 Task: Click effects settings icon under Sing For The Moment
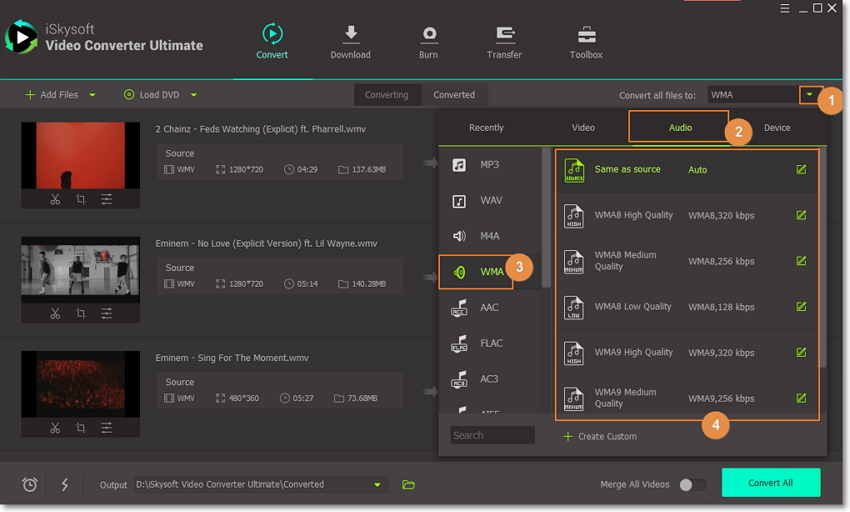(x=106, y=427)
